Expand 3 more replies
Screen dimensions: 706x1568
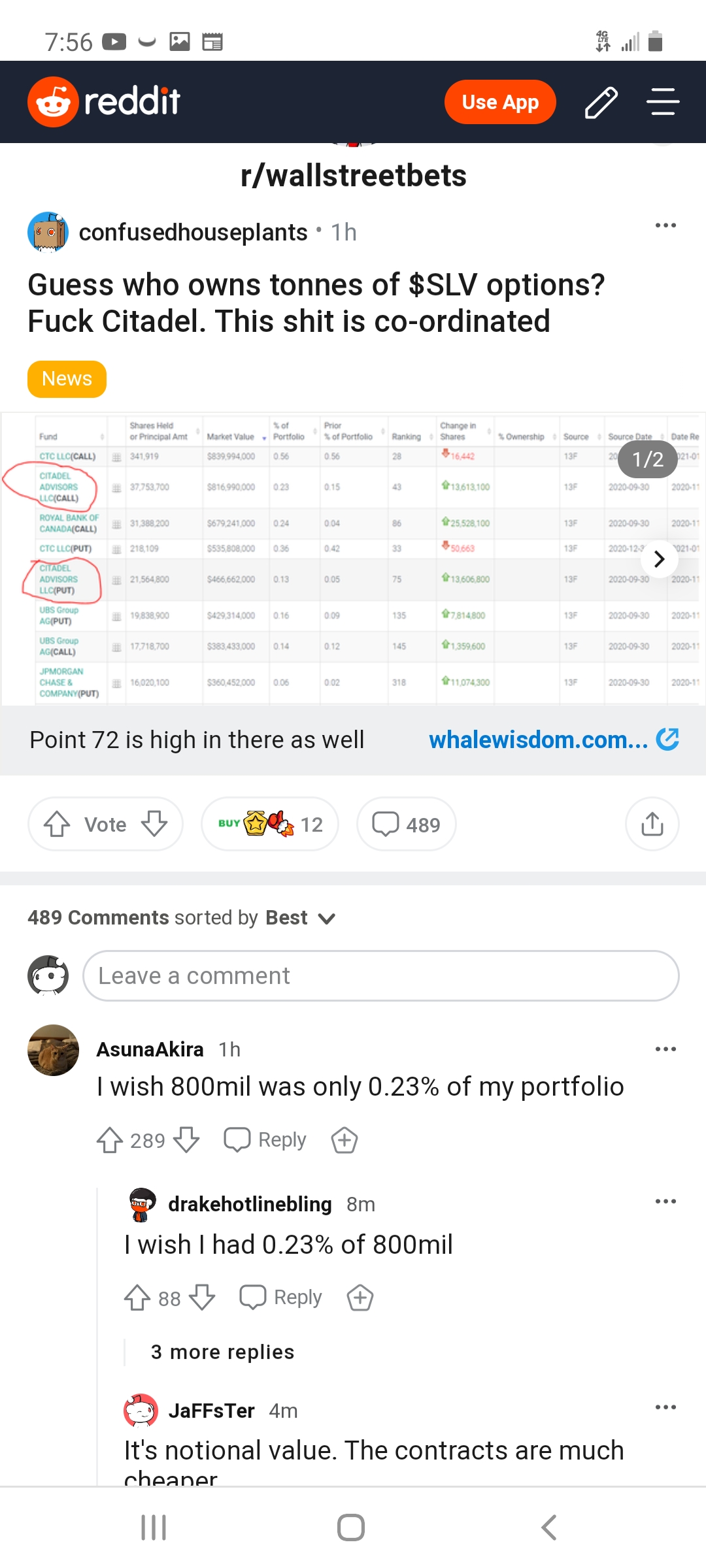[x=222, y=1352]
